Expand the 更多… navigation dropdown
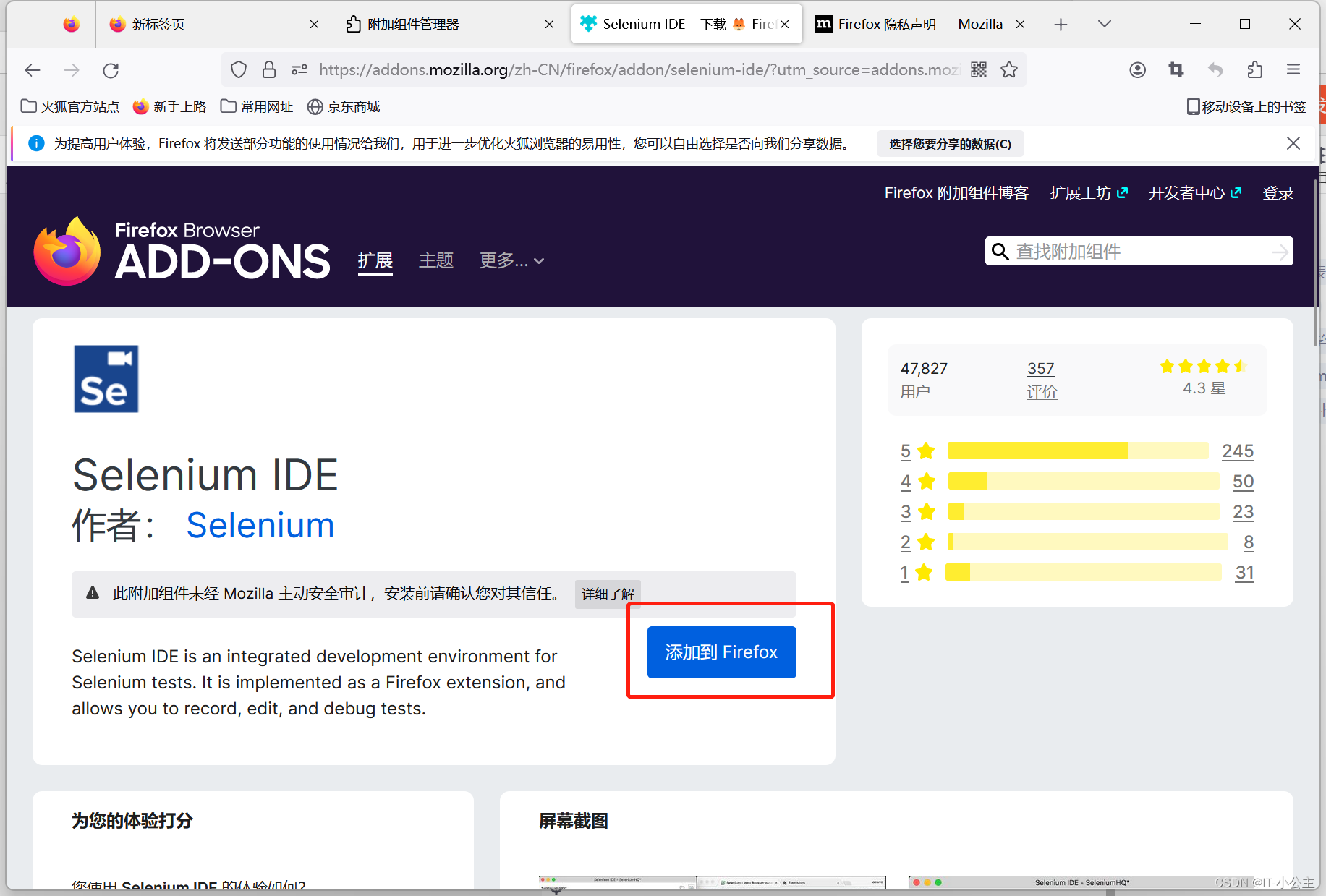The image size is (1326, 896). click(x=511, y=260)
